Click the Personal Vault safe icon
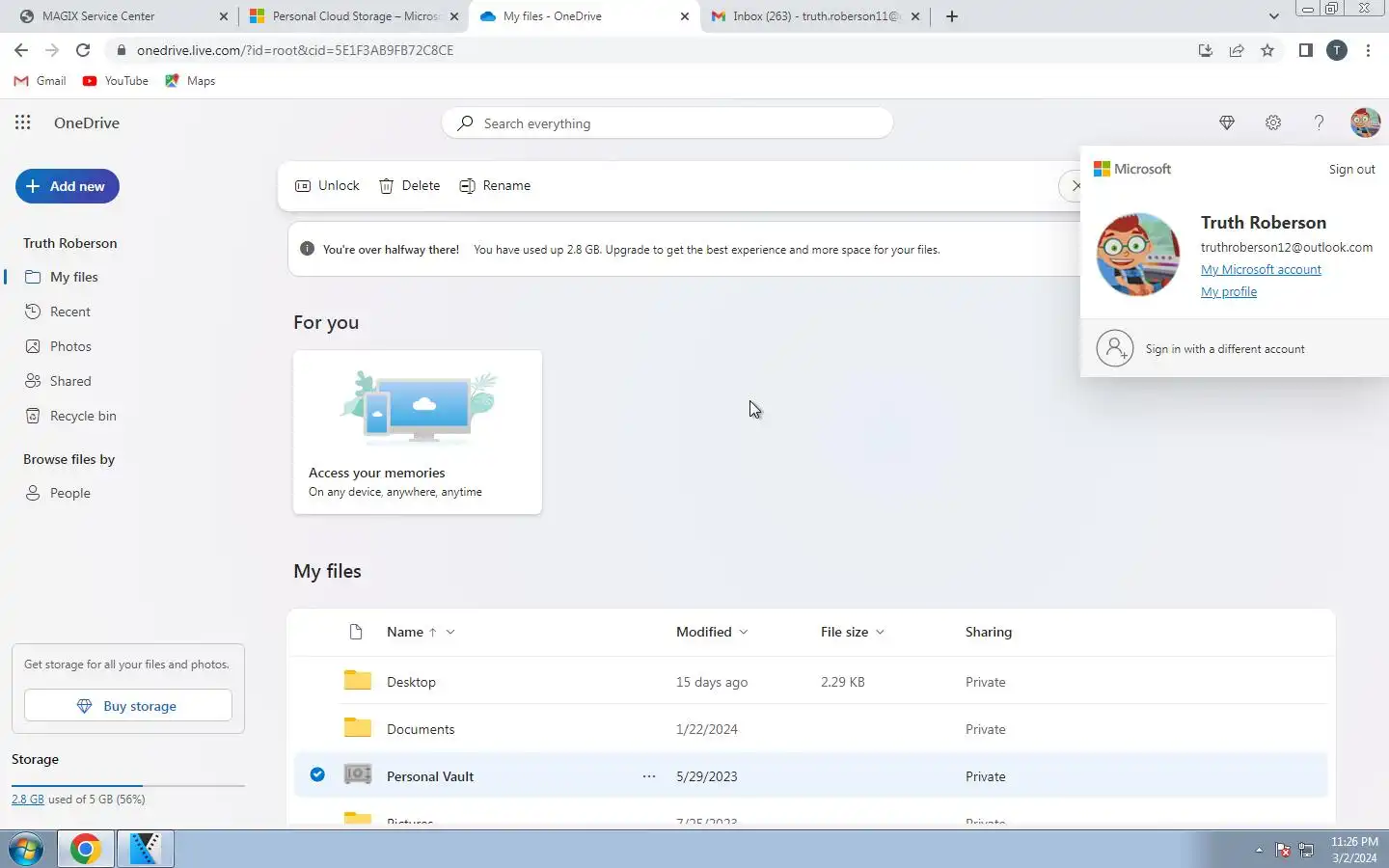This screenshot has width=1389, height=868. (x=358, y=774)
